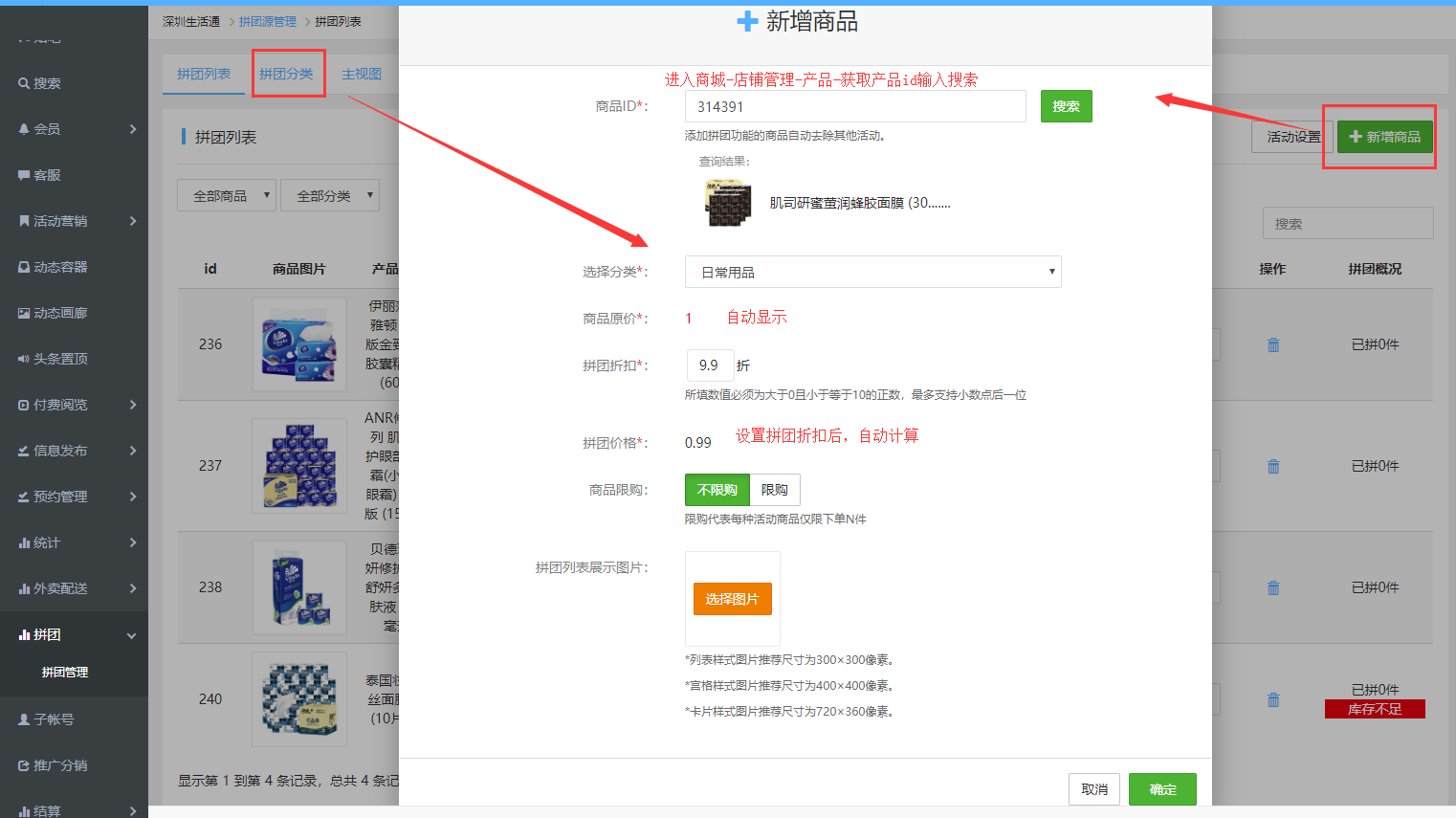This screenshot has height=818, width=1456.
Task: Click the speaker icon for 头条置顶
Action: point(24,359)
